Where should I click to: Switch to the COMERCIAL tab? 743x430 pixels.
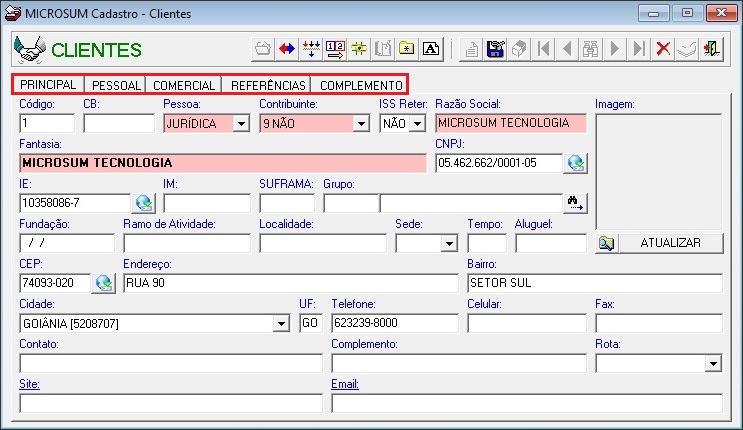point(184,85)
